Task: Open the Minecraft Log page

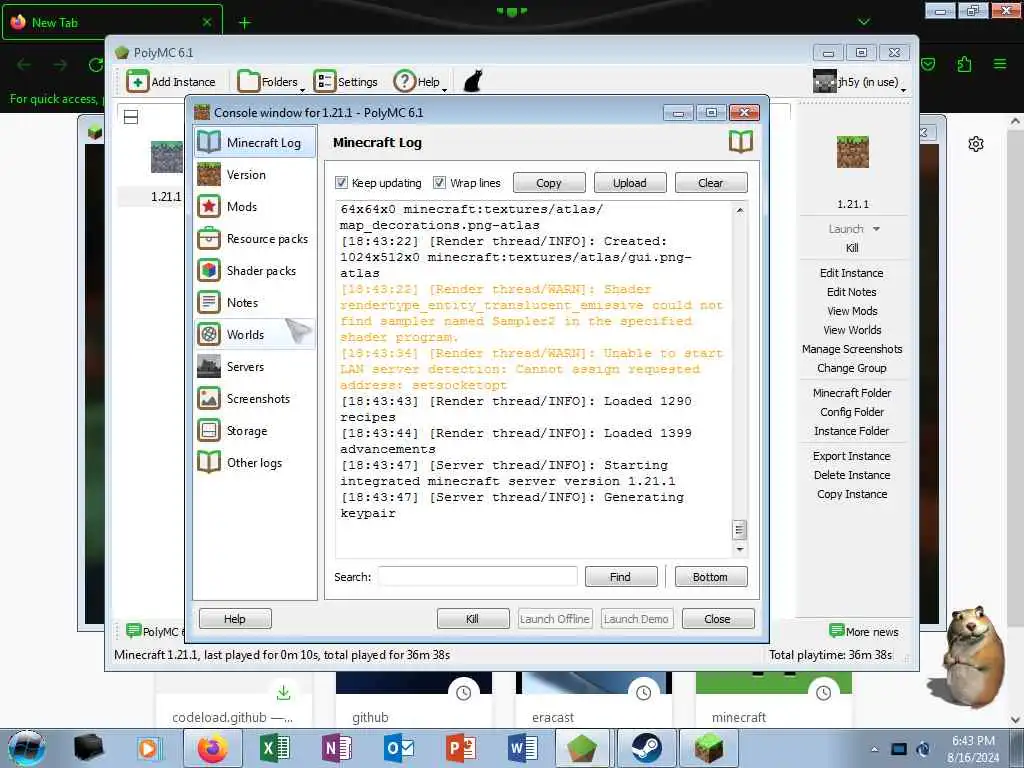Action: pos(255,142)
